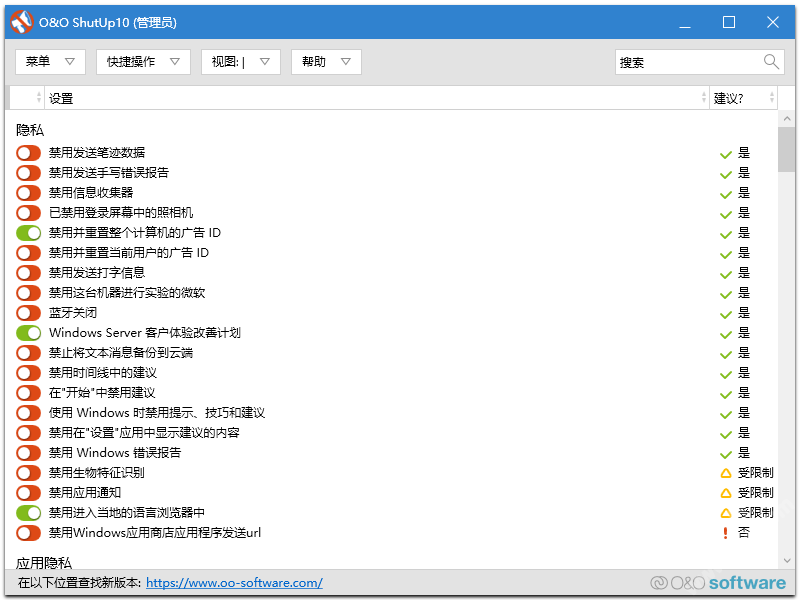Viewport: 800px width, 600px height.
Task: Toggle 禁用并重置当前用户的广告 ID switch
Action: tap(28, 253)
